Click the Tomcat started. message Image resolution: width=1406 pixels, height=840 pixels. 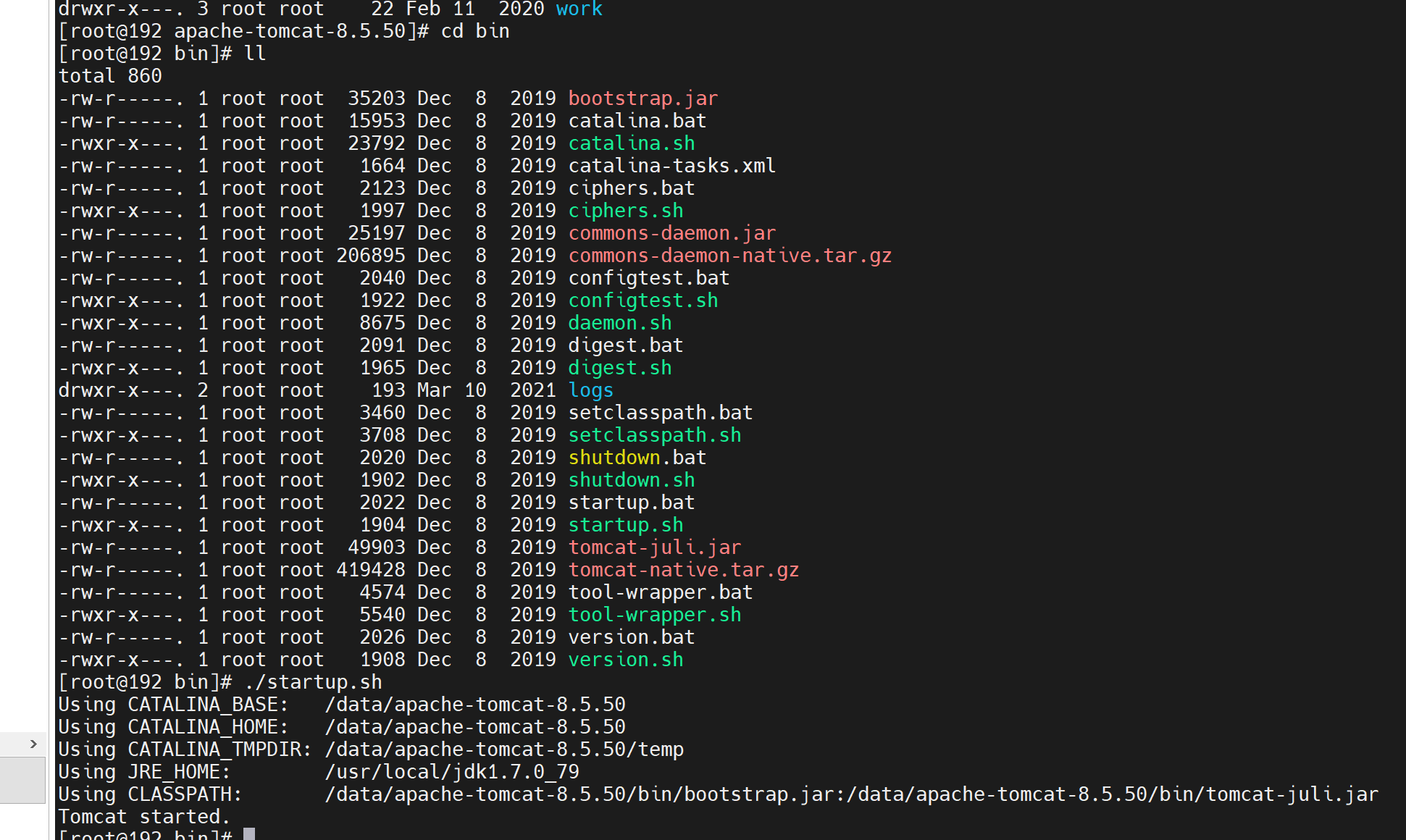click(x=143, y=817)
